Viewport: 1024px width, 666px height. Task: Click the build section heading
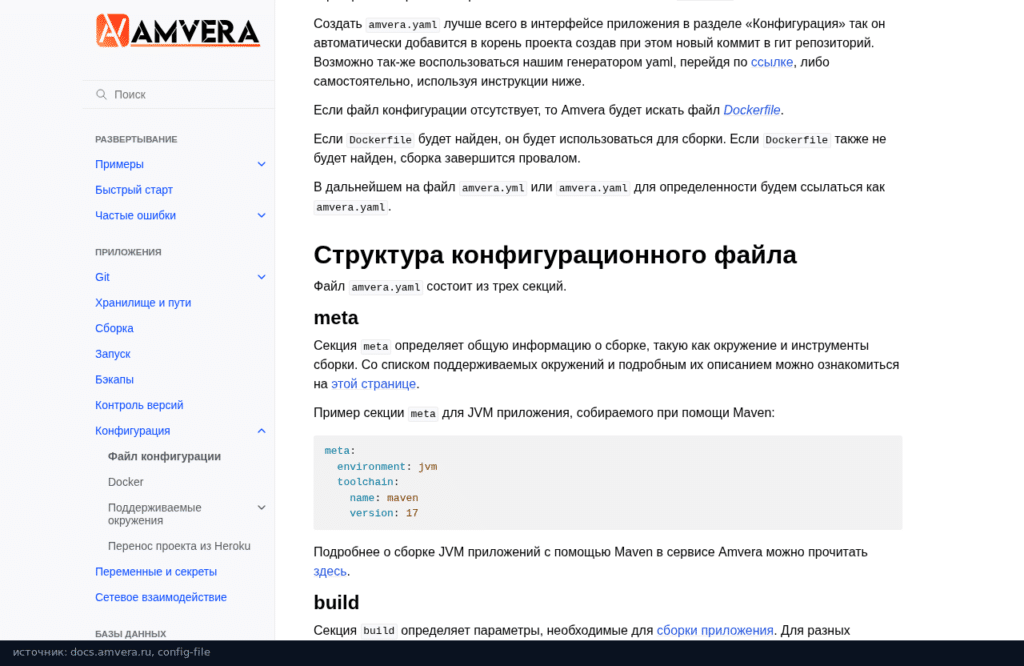(x=336, y=602)
